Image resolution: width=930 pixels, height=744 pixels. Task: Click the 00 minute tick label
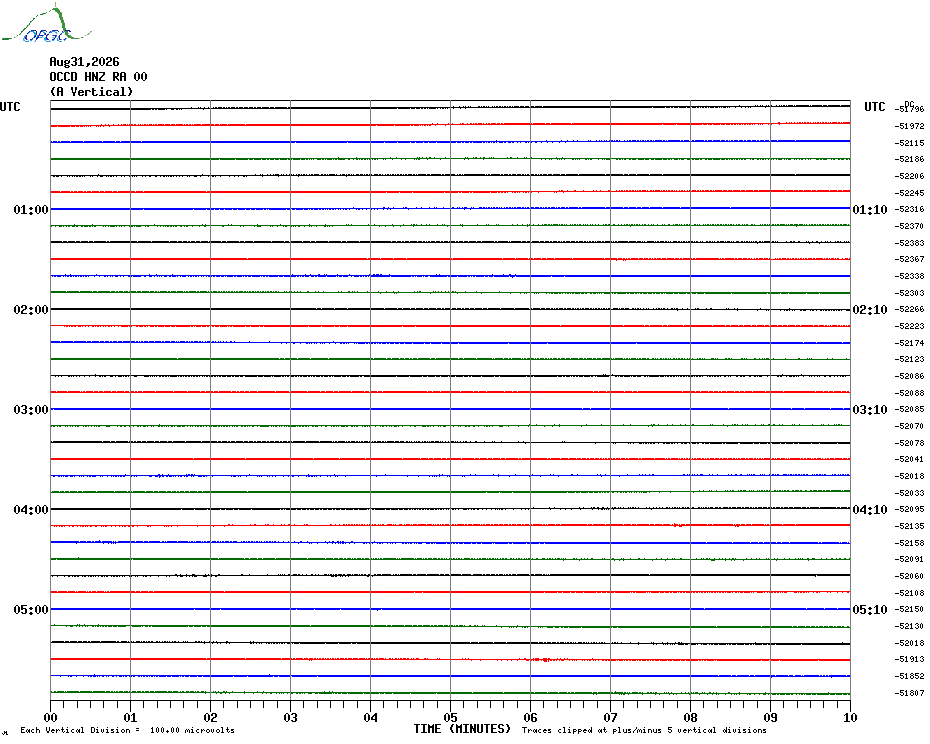coord(50,717)
